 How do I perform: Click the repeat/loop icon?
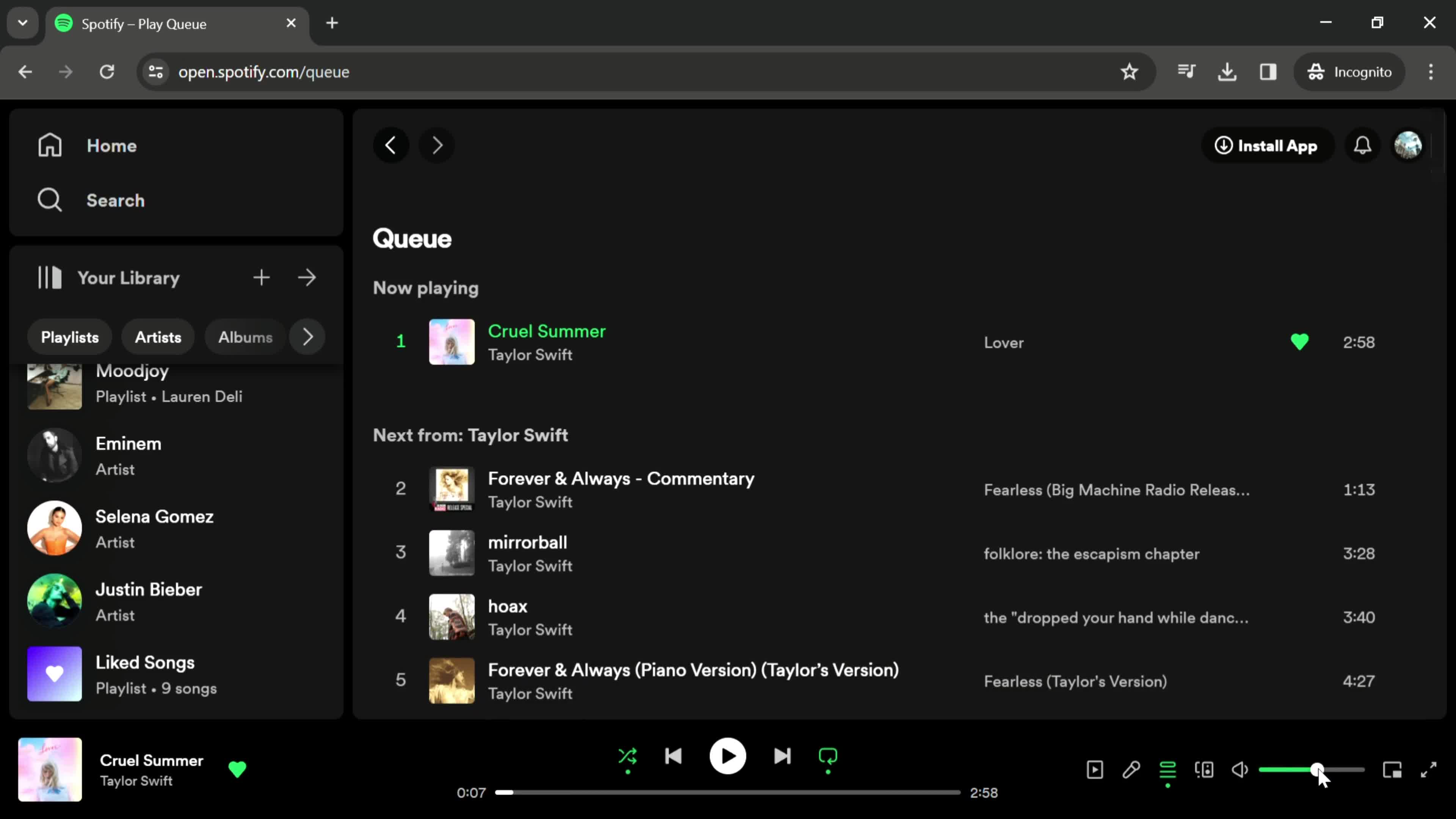[828, 756]
